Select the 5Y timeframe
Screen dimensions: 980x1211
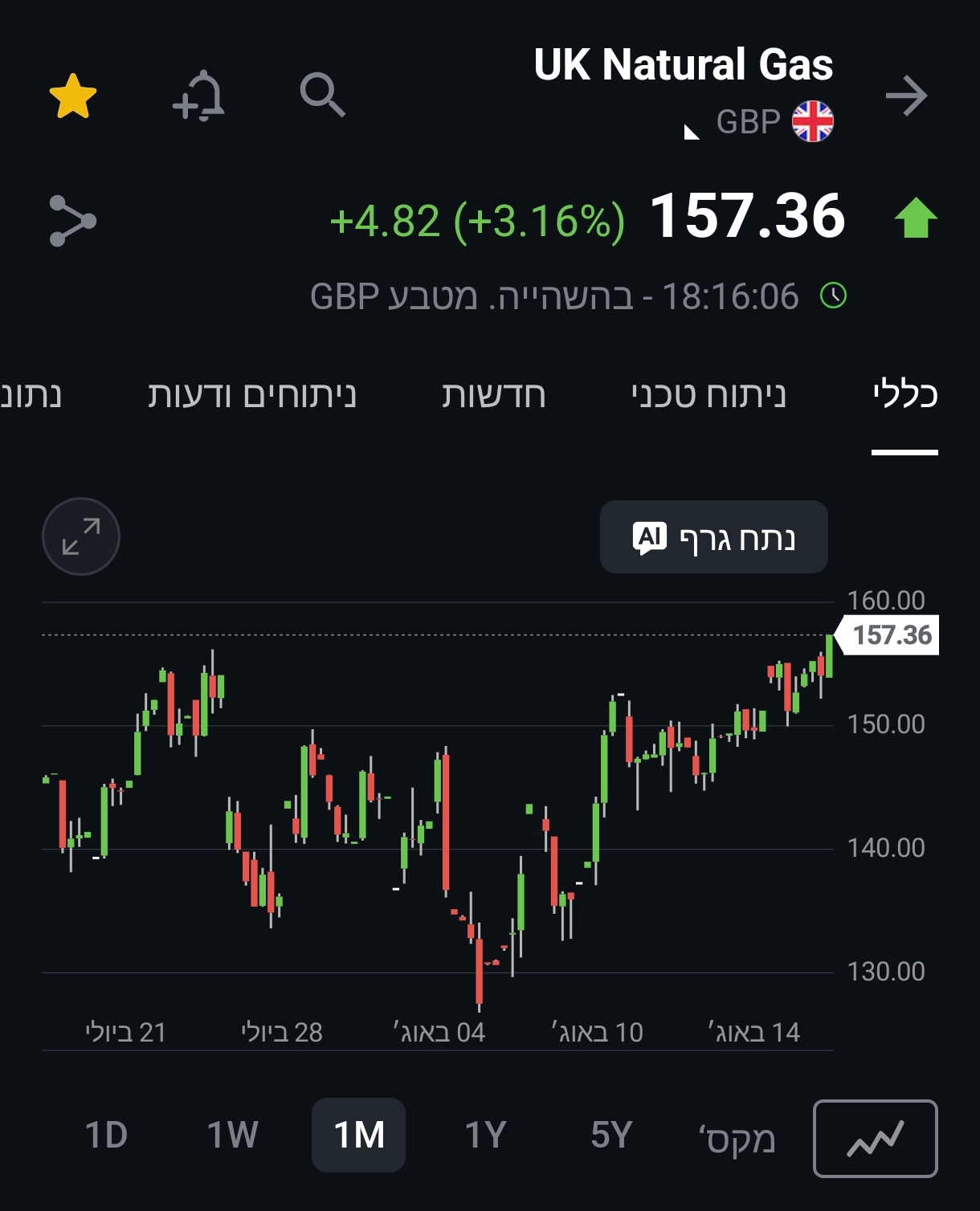[611, 1136]
